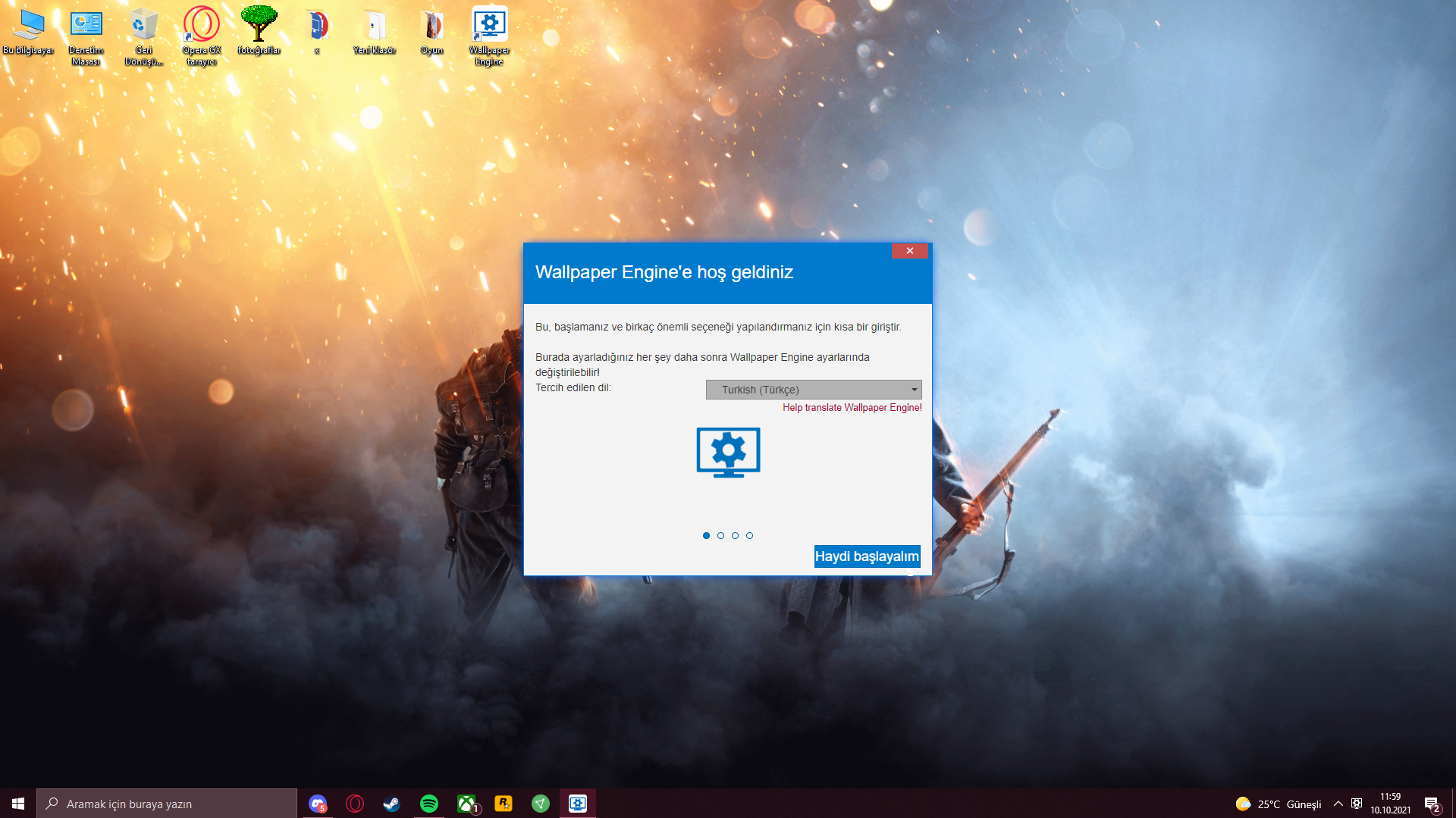This screenshot has height=818, width=1456.
Task: Open Rockstar Games Launcher from the taskbar
Action: [x=504, y=804]
